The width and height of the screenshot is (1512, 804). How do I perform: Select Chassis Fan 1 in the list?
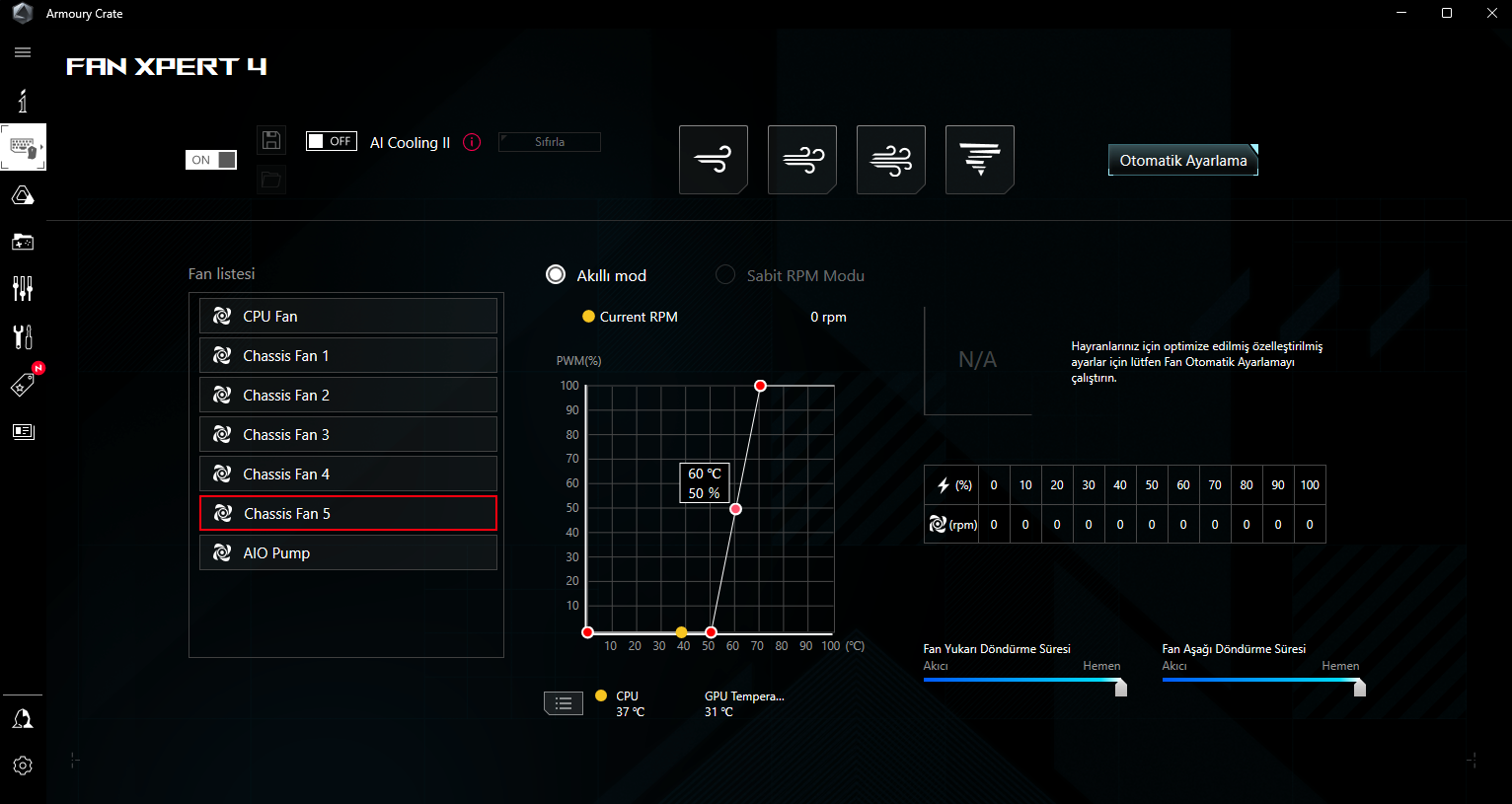(x=348, y=355)
